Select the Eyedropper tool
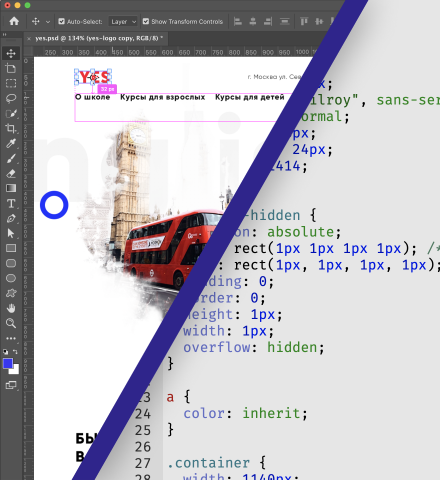This screenshot has height=480, width=440. [11, 143]
